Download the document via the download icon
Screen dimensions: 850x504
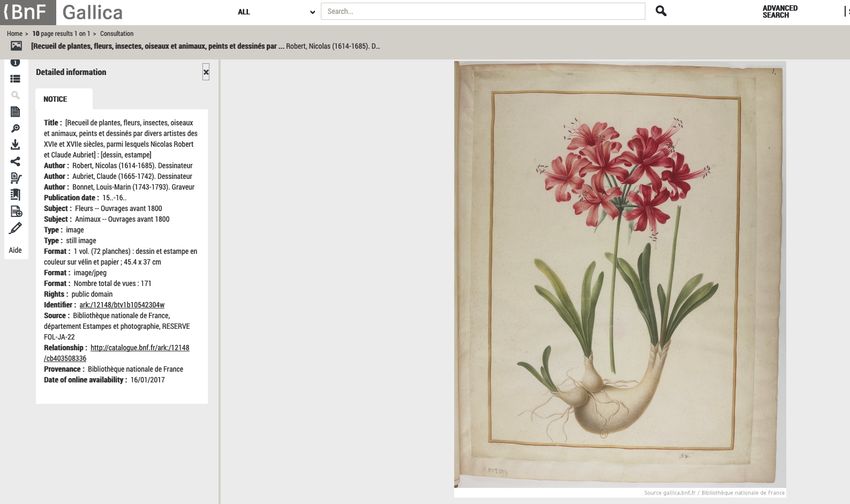[15, 145]
